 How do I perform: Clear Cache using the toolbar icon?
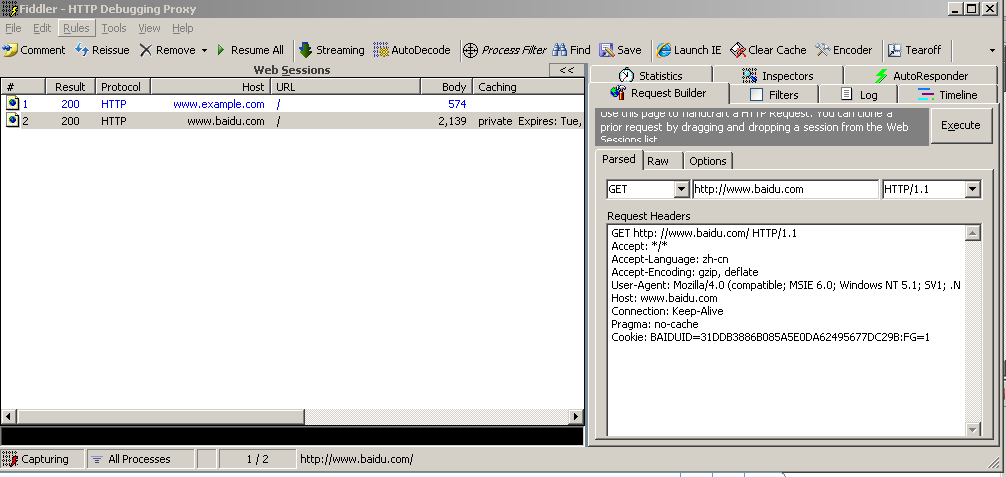pyautogui.click(x=738, y=50)
